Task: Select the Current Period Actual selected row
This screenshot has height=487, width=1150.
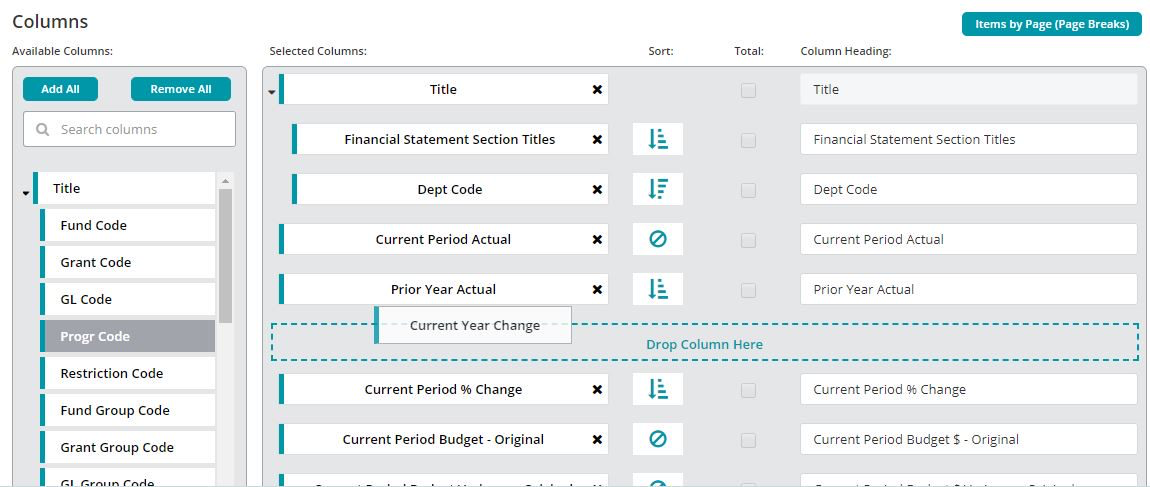Action: pos(444,239)
